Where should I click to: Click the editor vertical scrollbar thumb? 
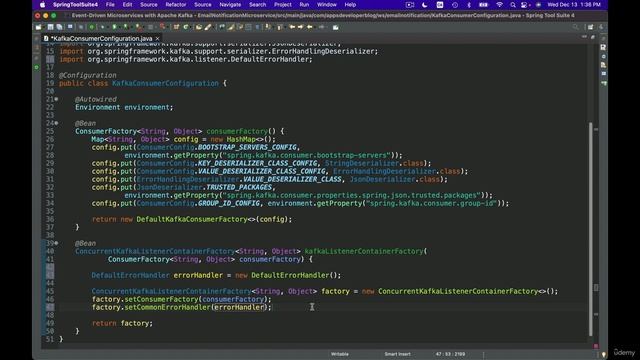pos(591,229)
